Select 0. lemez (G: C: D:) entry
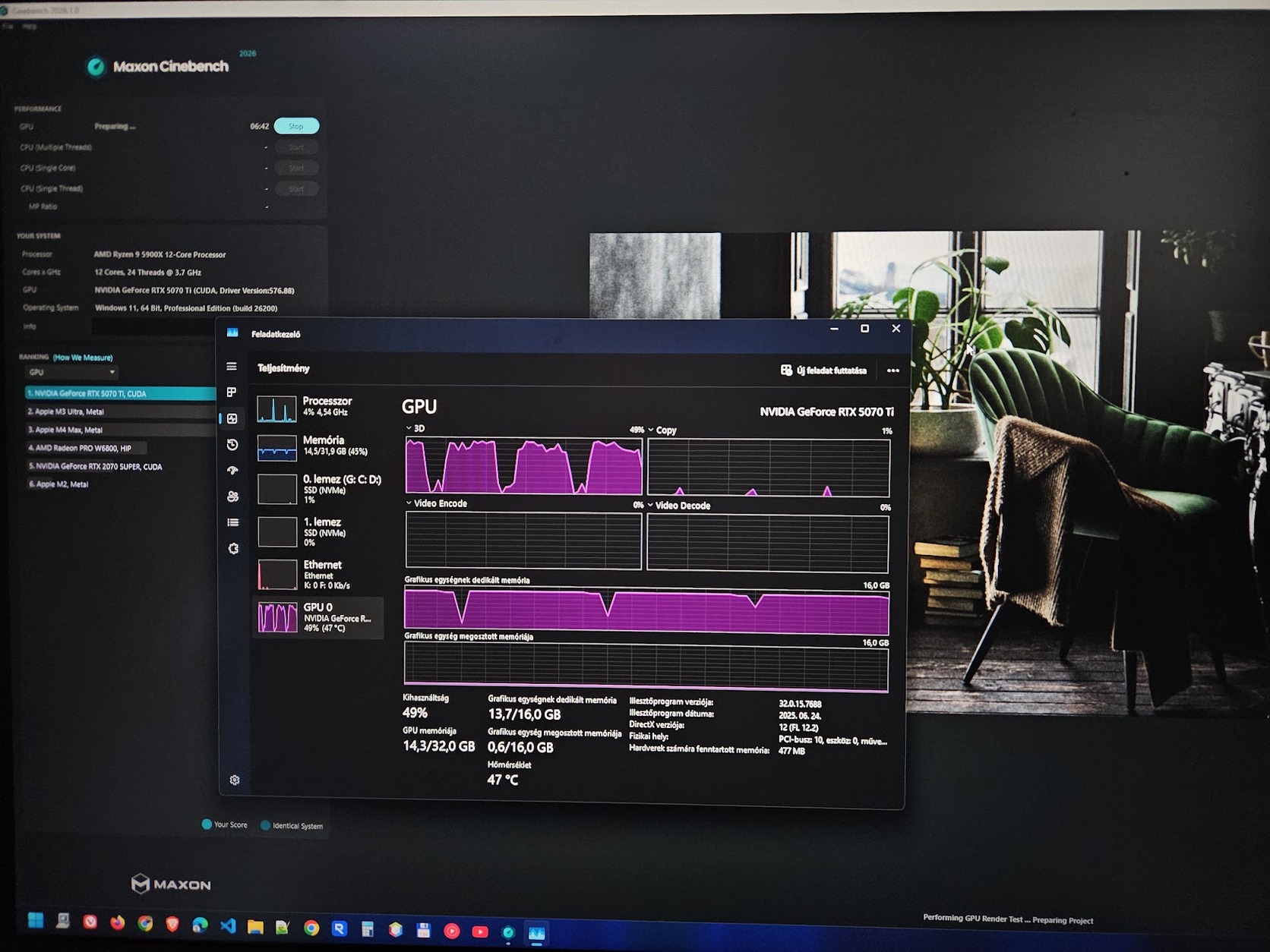 [319, 489]
